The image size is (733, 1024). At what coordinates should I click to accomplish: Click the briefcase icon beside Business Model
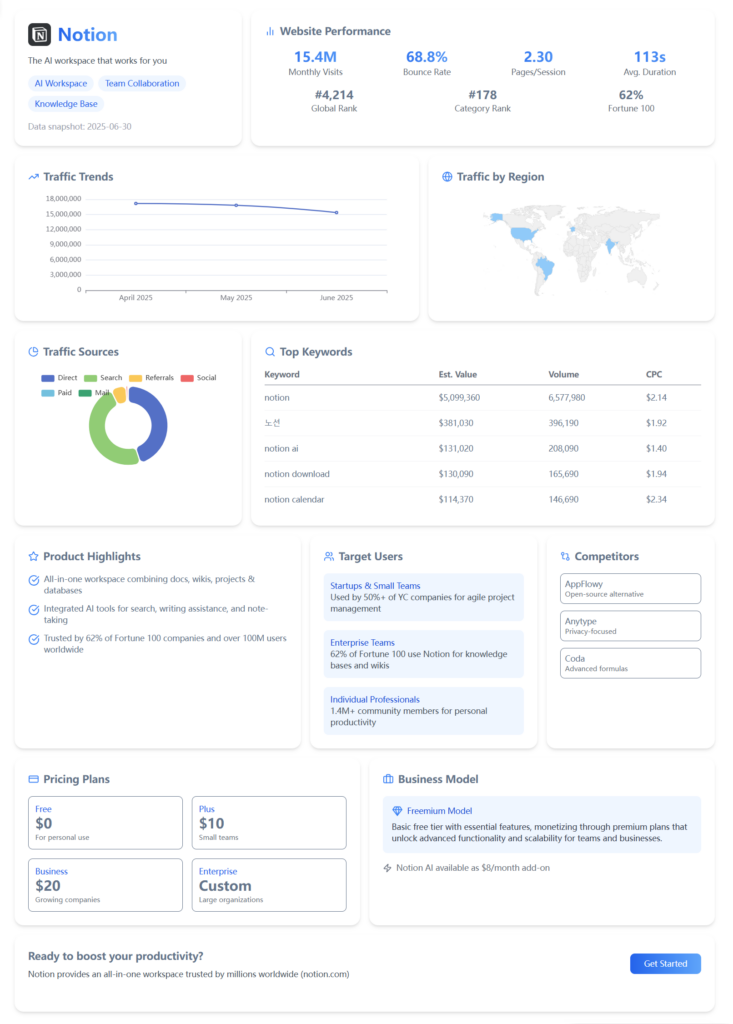[388, 779]
